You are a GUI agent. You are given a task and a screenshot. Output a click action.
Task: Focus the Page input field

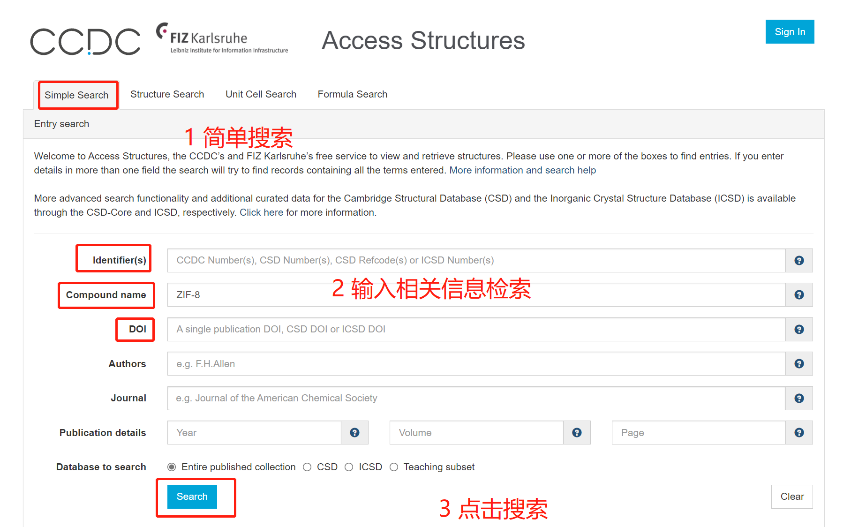[699, 433]
